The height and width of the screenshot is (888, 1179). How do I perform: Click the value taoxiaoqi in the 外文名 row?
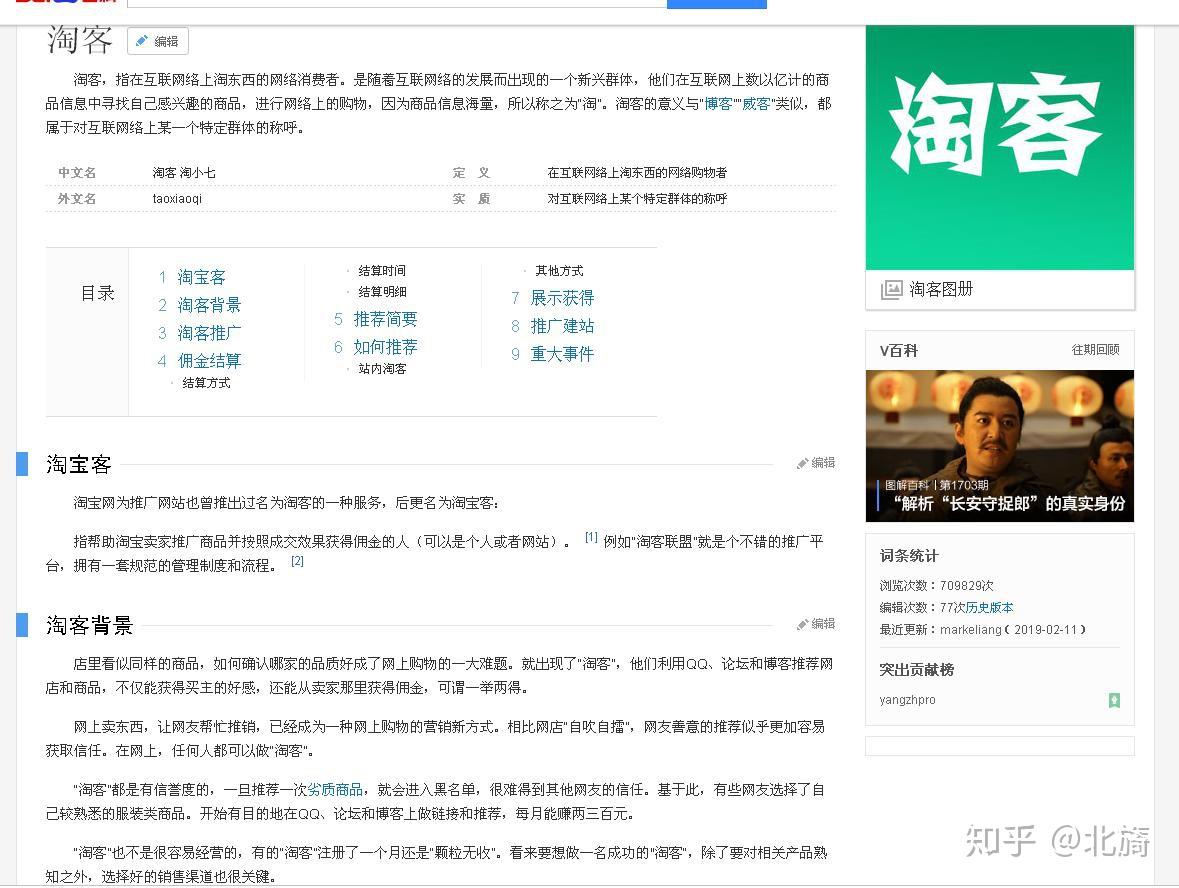[x=177, y=199]
